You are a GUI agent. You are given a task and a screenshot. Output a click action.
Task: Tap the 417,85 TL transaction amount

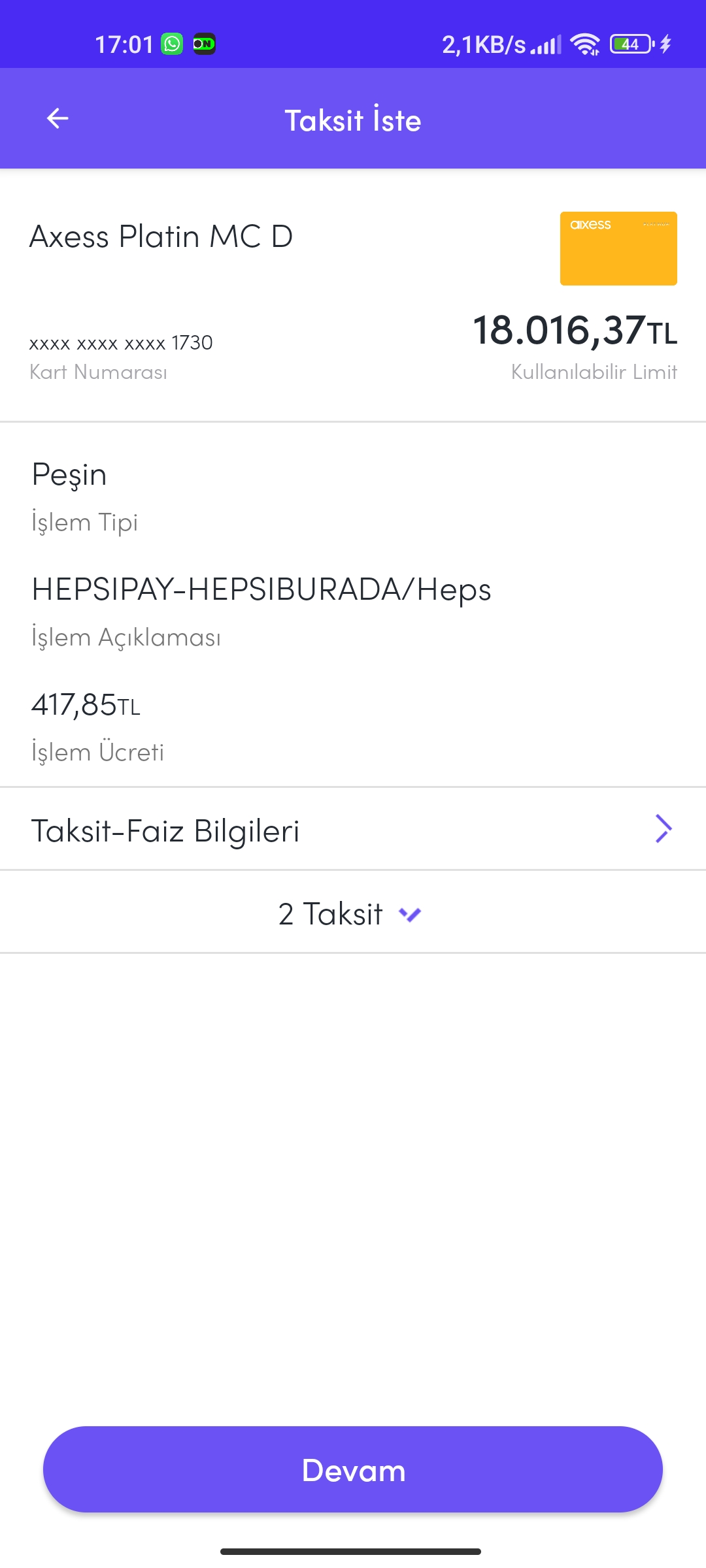click(x=86, y=706)
